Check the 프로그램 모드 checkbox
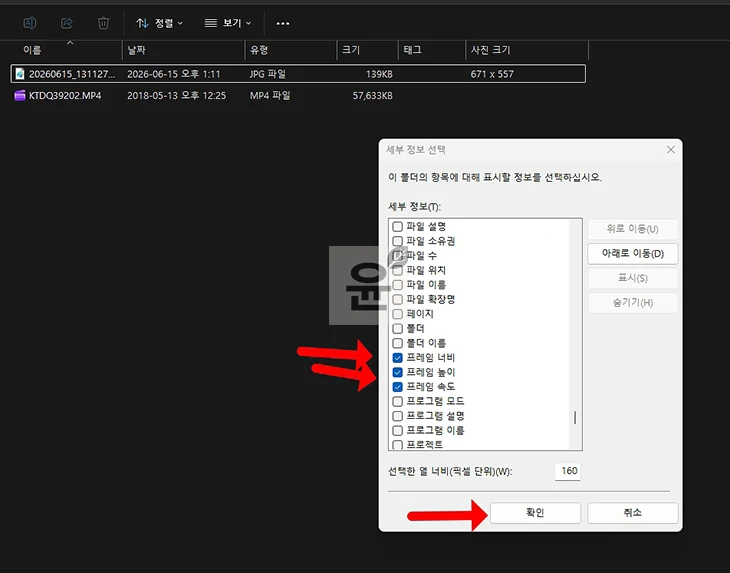This screenshot has height=573, width=730. [x=398, y=401]
